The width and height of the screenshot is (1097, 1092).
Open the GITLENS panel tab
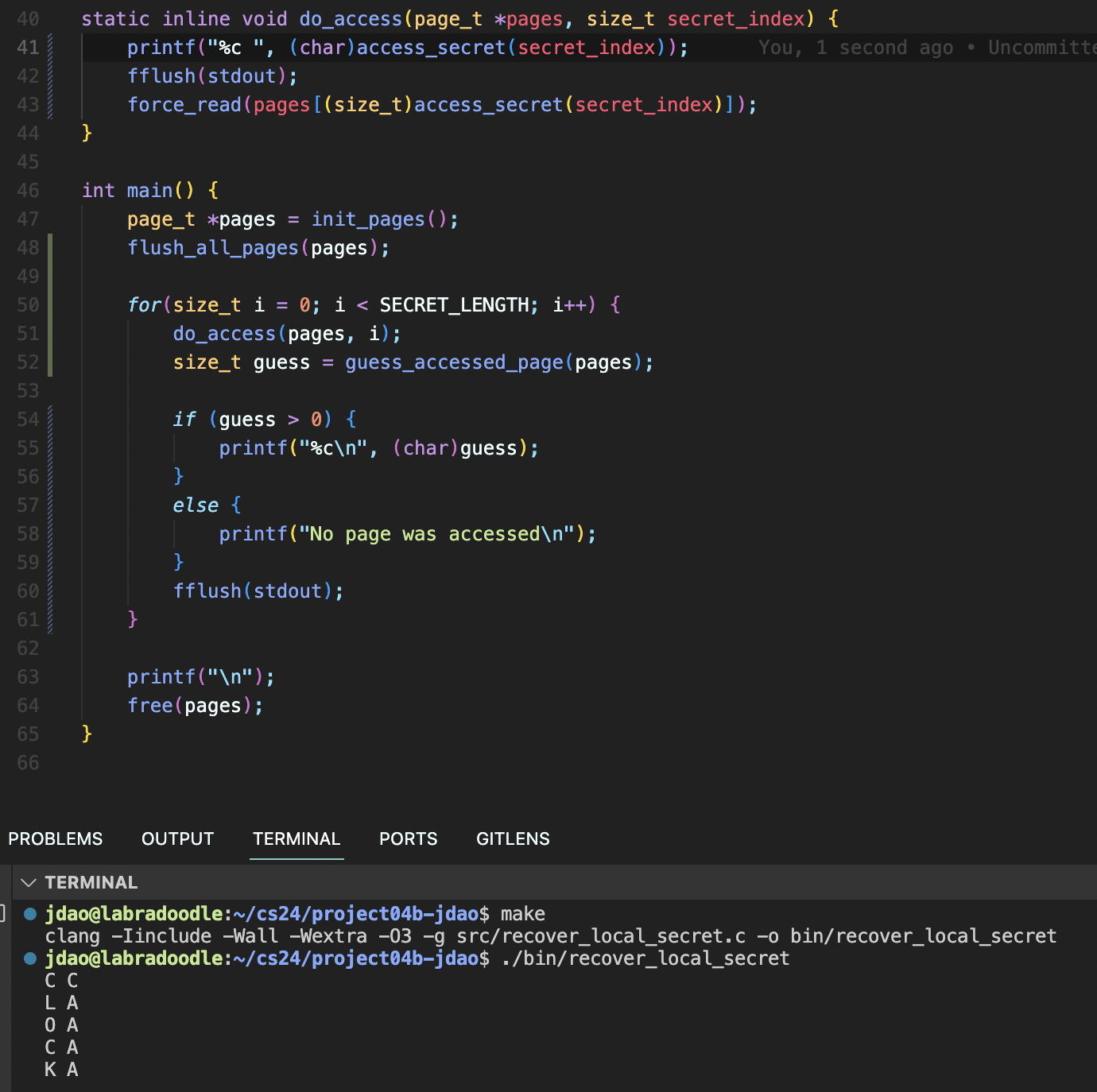(x=513, y=839)
